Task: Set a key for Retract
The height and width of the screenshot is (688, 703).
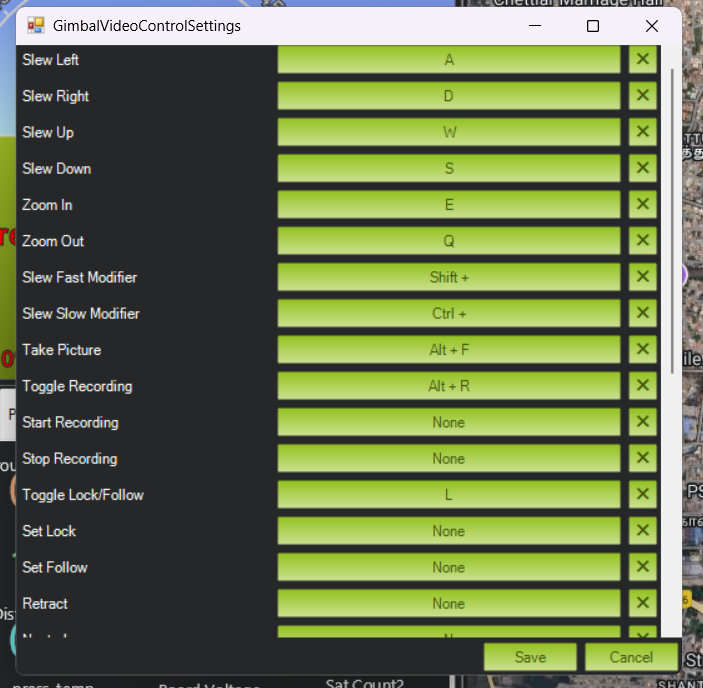Action: [x=449, y=604]
